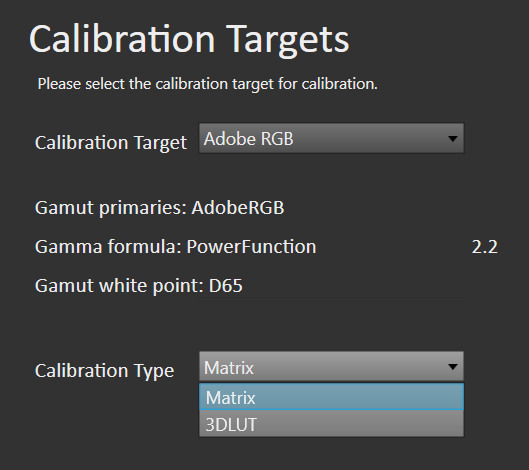Click the AdobeRGB primaries value
The width and height of the screenshot is (529, 470).
tap(238, 208)
